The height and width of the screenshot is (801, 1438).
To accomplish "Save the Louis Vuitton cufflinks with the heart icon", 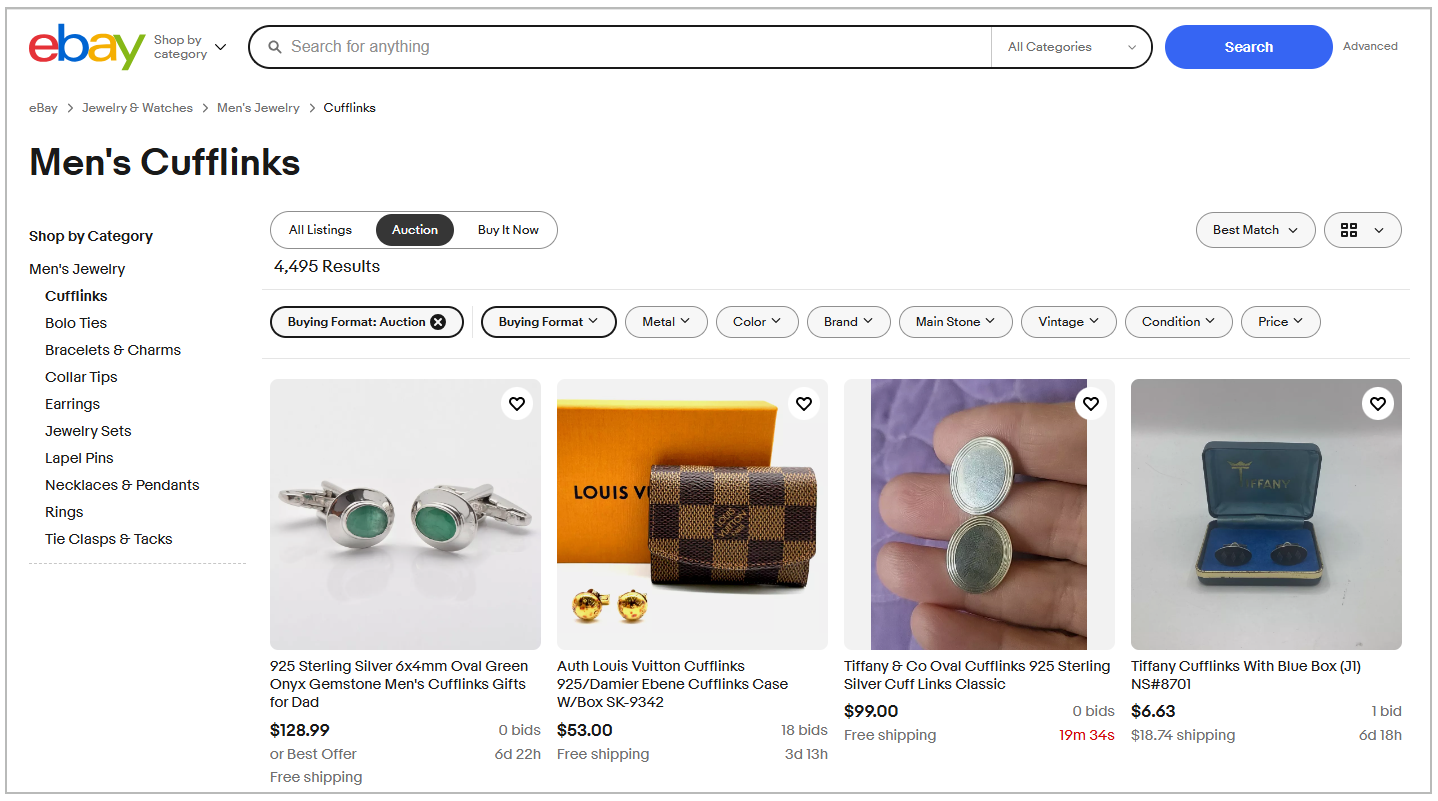I will tap(803, 403).
